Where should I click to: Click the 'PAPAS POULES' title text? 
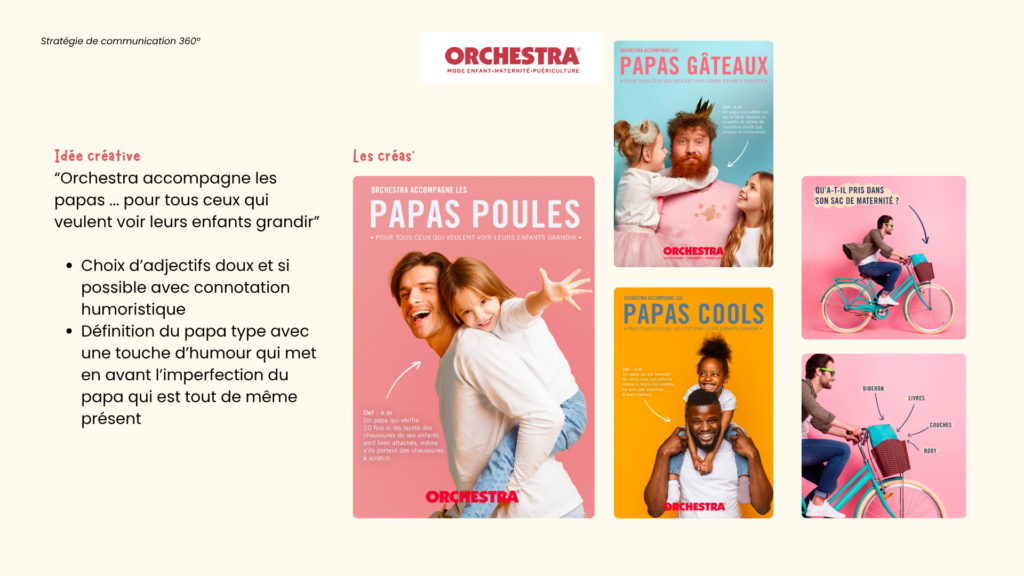pyautogui.click(x=475, y=214)
